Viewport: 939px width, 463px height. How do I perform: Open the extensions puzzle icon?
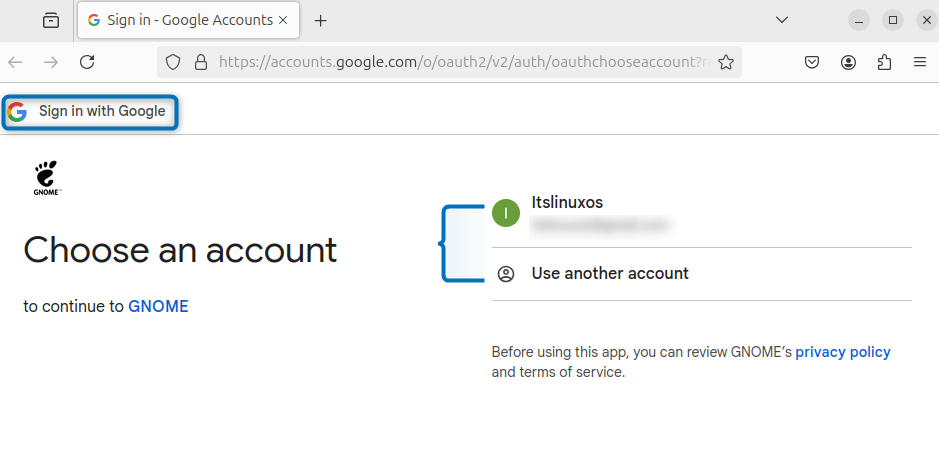pos(885,62)
